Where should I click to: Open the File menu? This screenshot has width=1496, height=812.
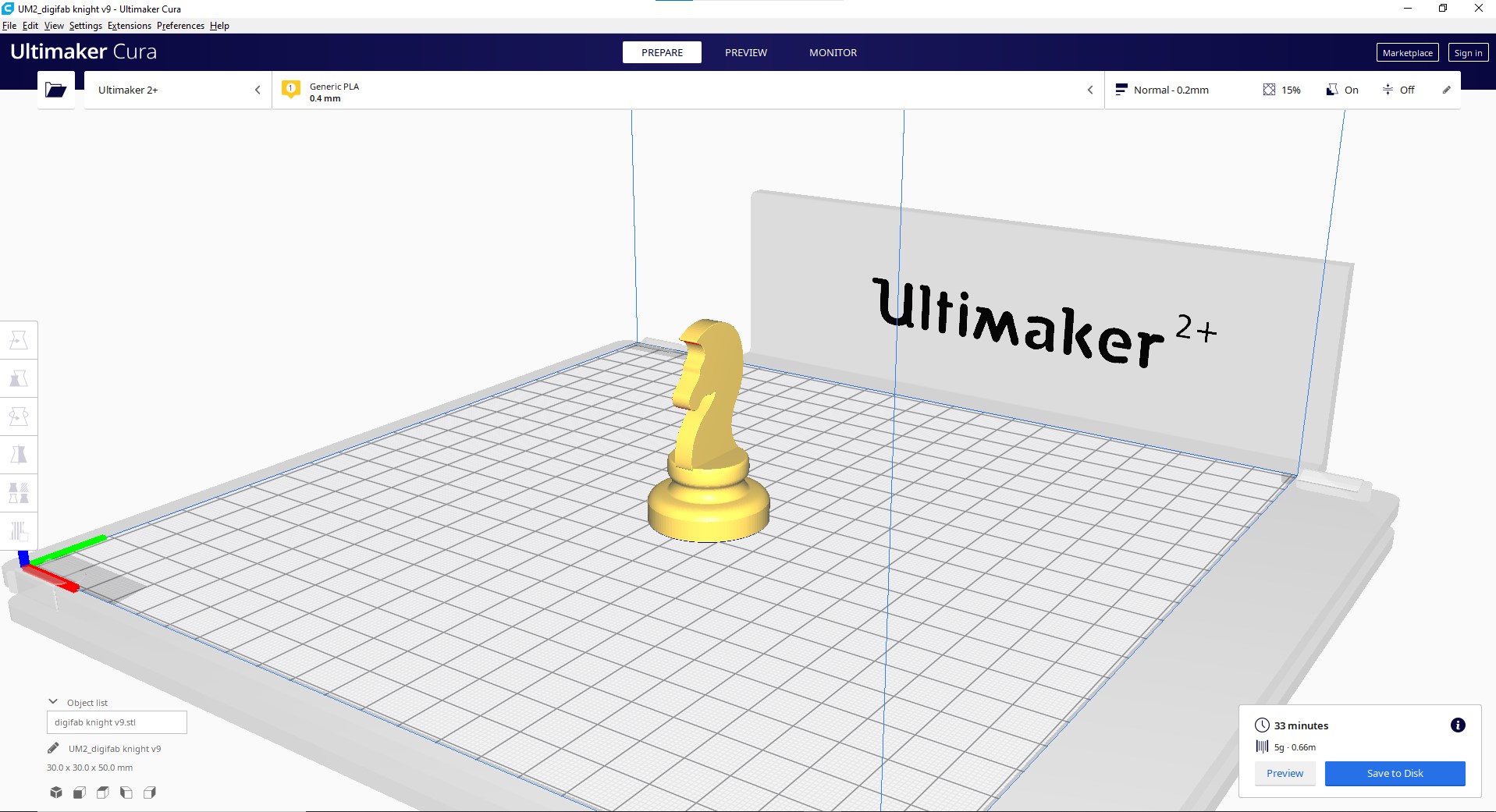point(9,26)
